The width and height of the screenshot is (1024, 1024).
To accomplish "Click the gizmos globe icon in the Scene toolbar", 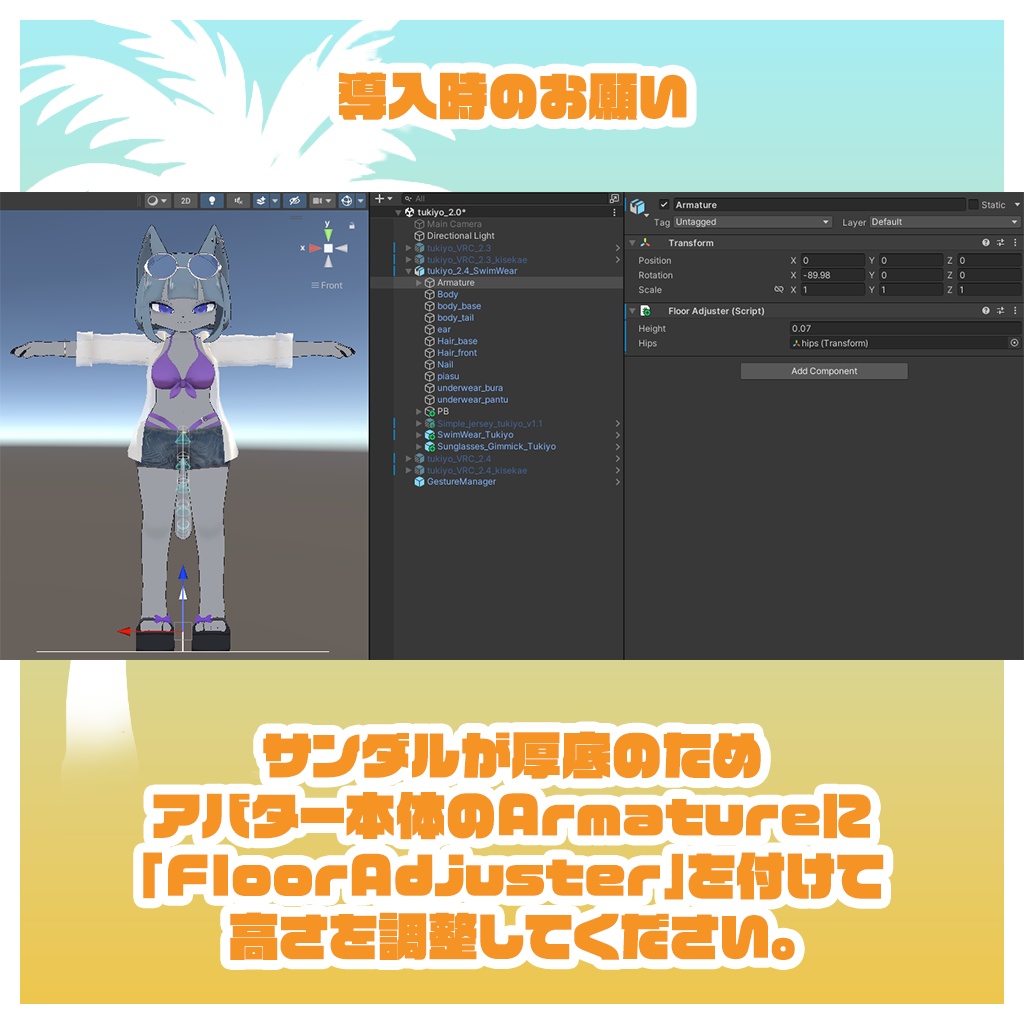I will (x=346, y=201).
